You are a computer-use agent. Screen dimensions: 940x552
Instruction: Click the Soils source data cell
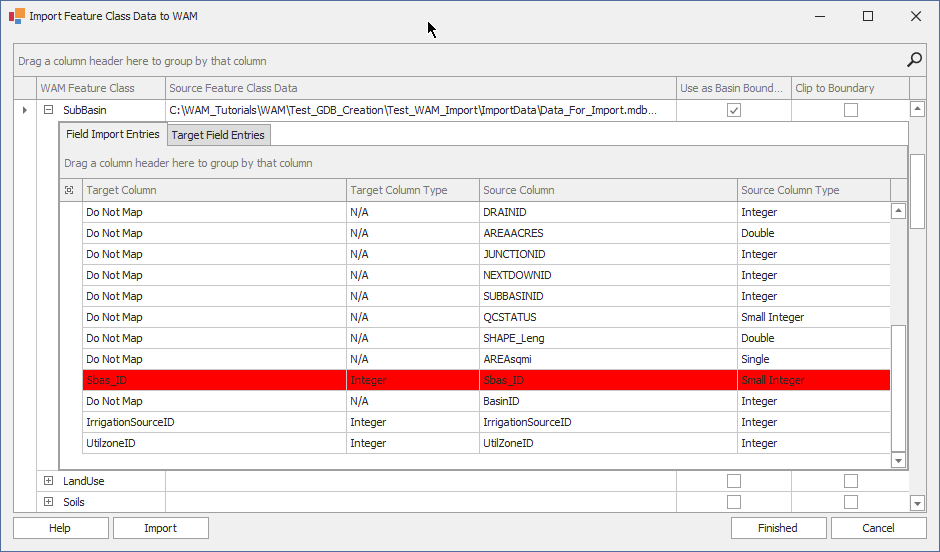[x=421, y=502]
